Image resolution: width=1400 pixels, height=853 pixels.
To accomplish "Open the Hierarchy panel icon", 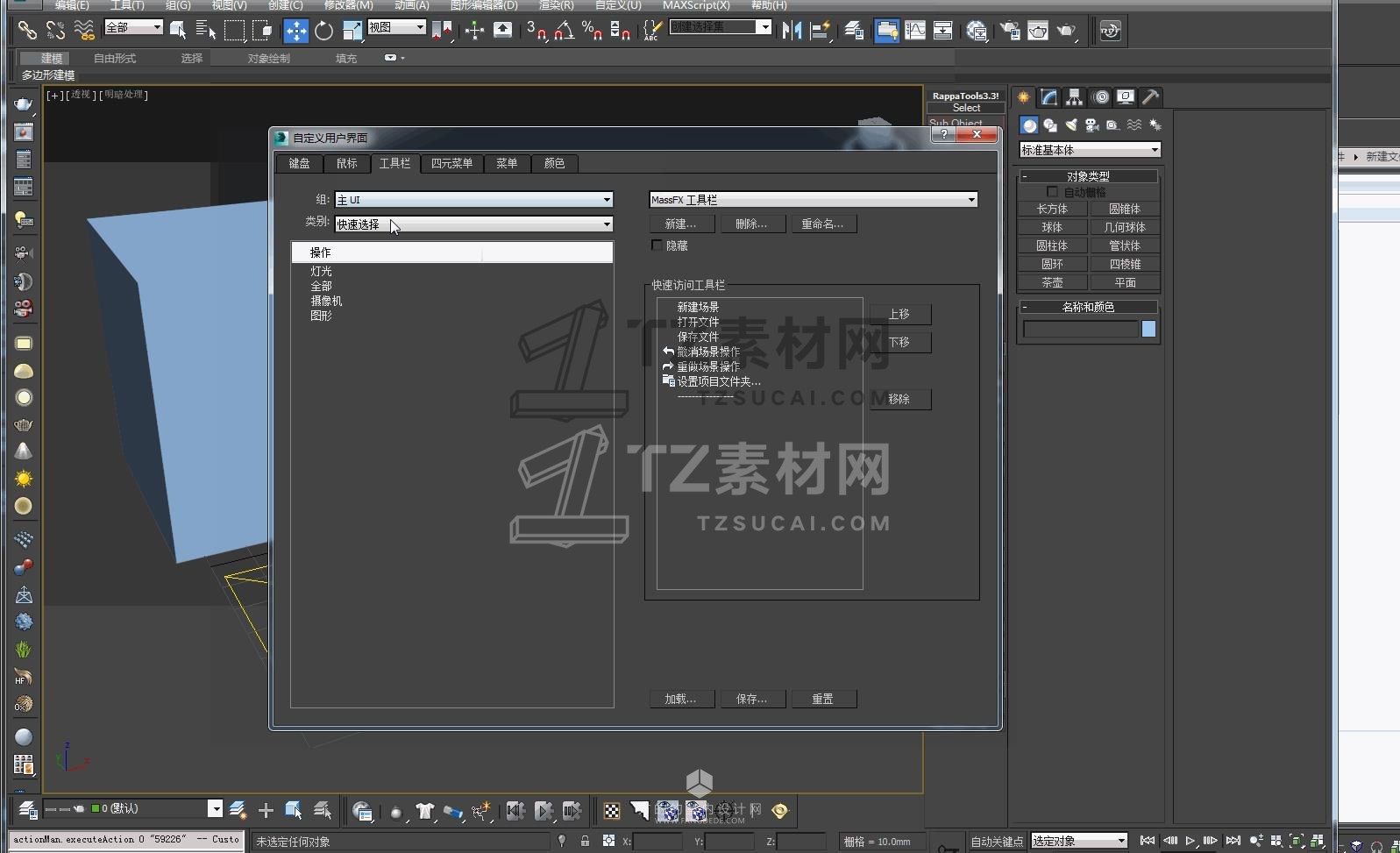I will pos(1074,97).
